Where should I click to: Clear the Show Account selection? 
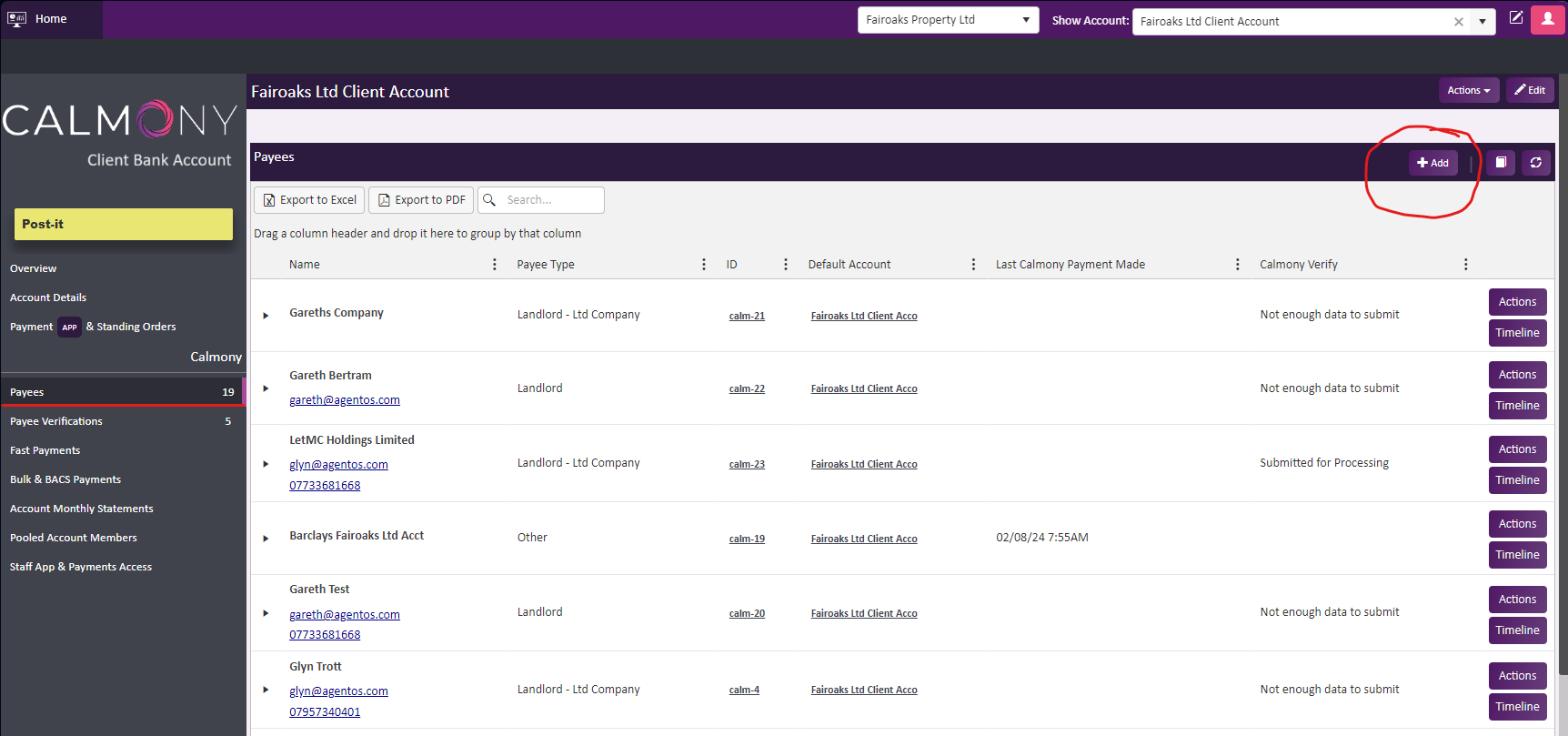[x=1458, y=22]
